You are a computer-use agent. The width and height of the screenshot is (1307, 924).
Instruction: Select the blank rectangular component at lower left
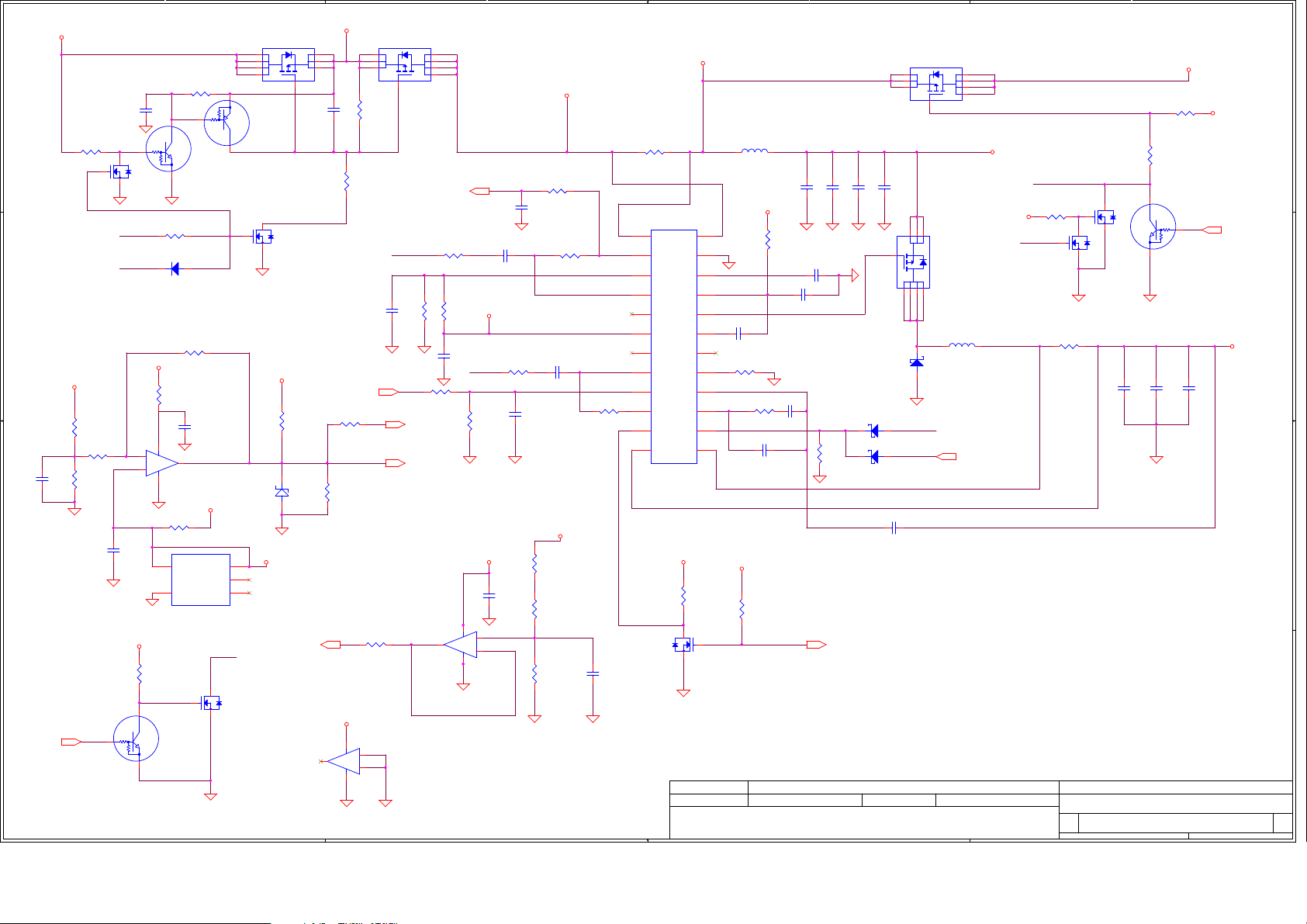tap(200, 580)
